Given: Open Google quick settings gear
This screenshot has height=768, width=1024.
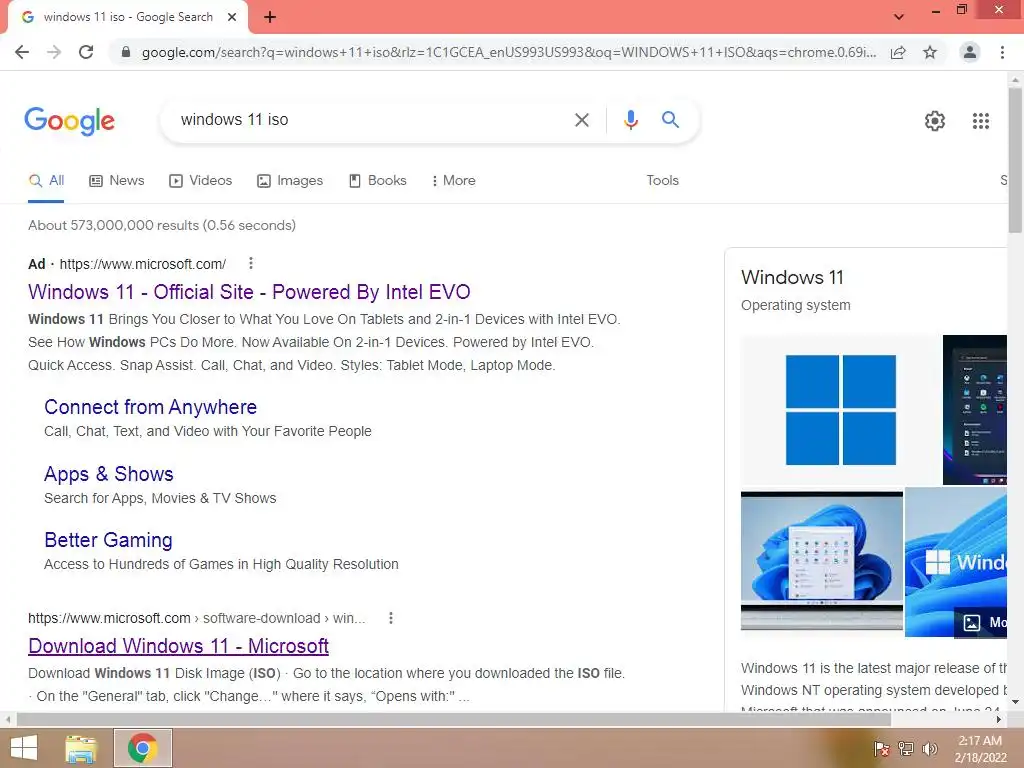Looking at the screenshot, I should click(x=935, y=121).
